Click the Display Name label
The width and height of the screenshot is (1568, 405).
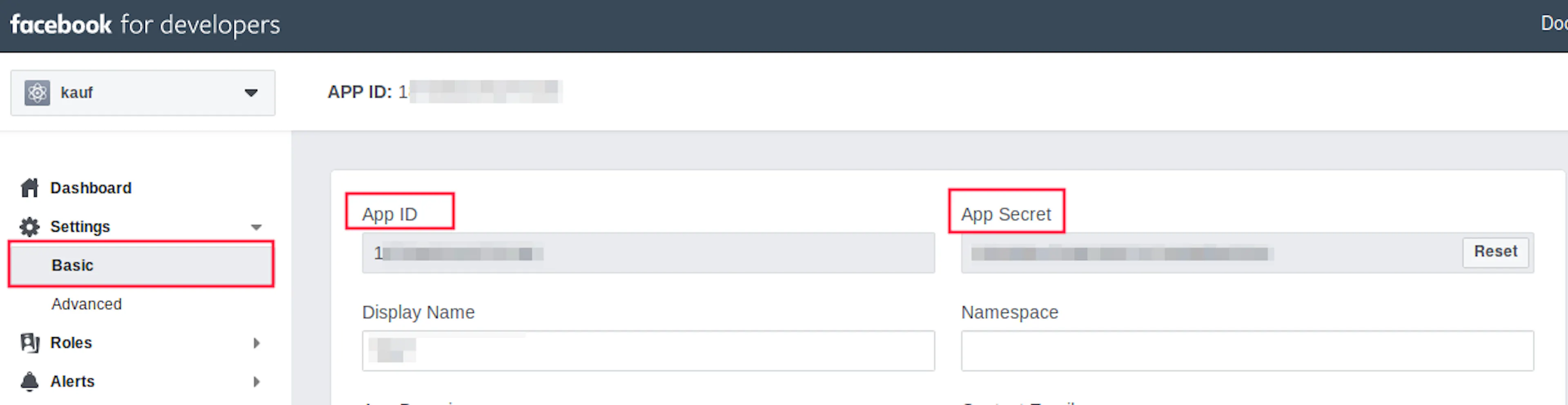[x=418, y=312]
